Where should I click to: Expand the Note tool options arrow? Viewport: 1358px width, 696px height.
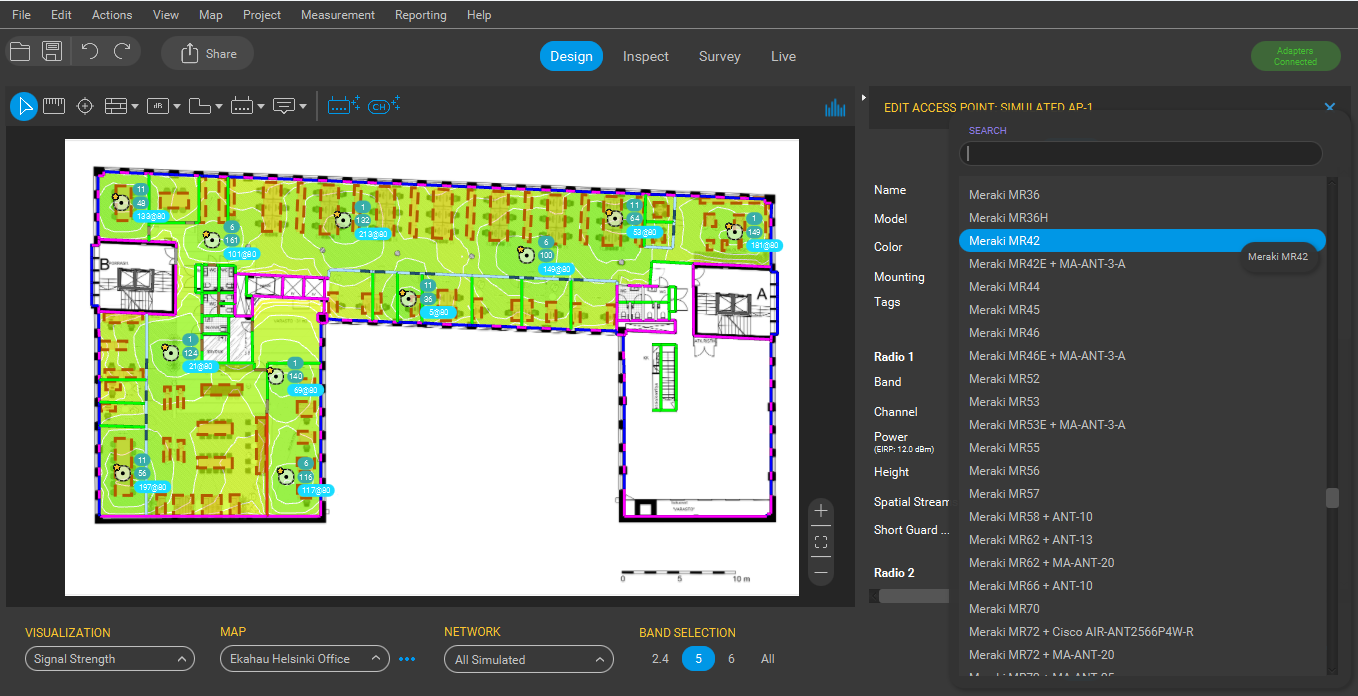(303, 107)
